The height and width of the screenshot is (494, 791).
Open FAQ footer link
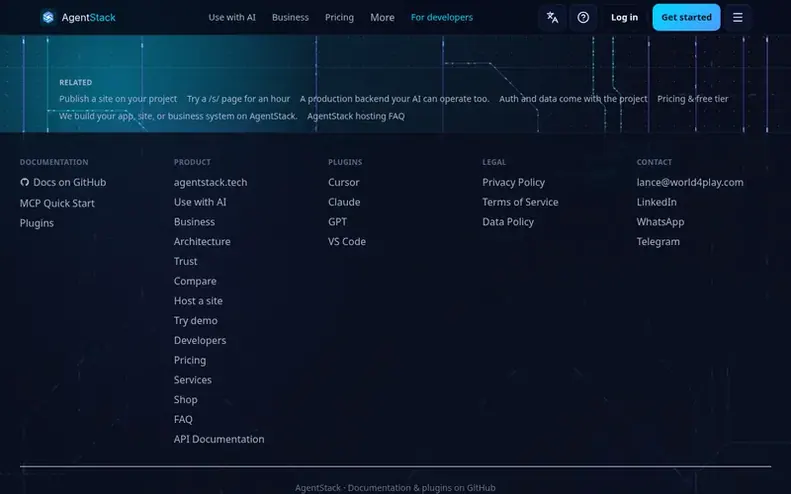(183, 419)
